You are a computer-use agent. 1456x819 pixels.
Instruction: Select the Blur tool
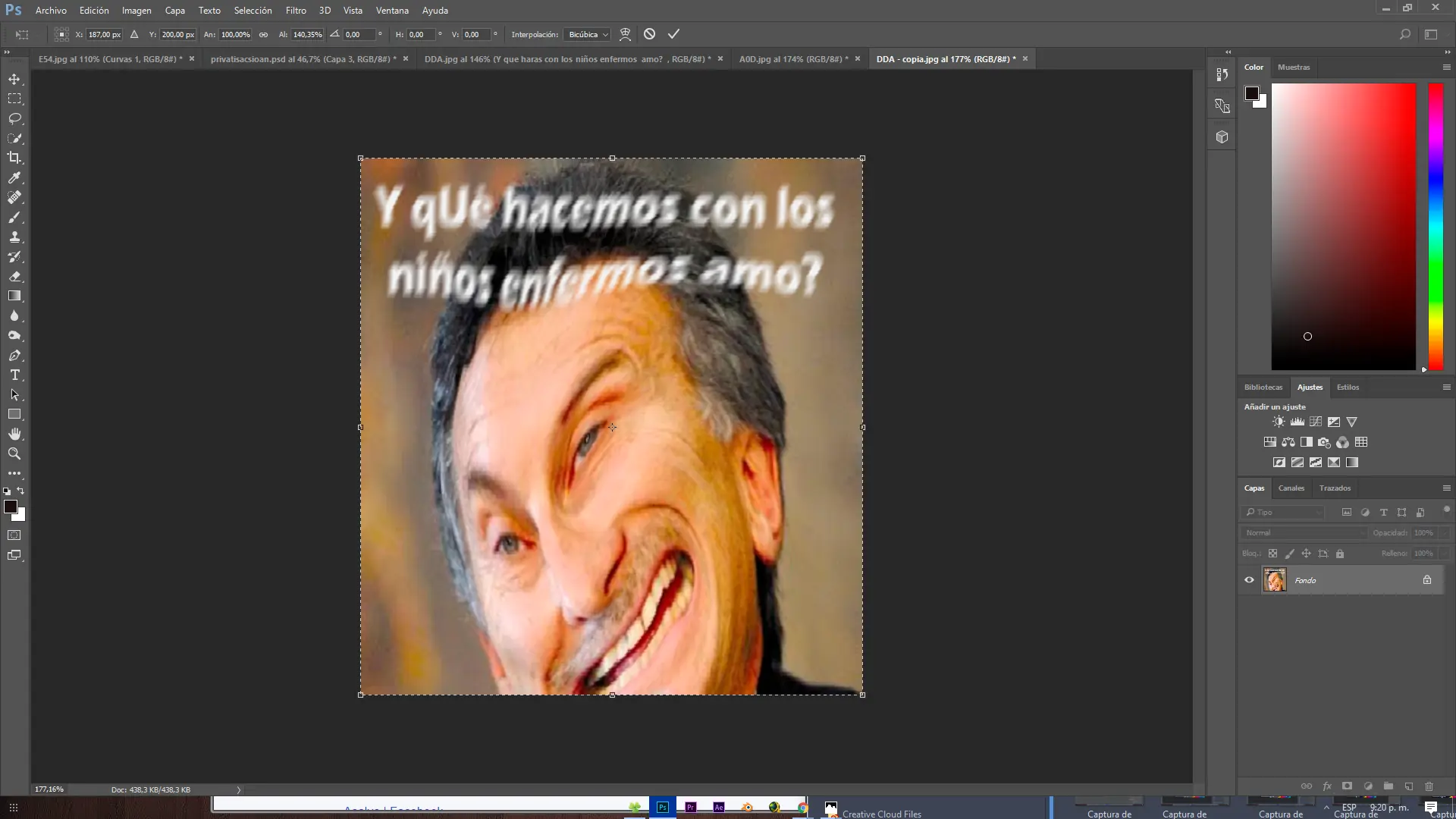point(14,315)
